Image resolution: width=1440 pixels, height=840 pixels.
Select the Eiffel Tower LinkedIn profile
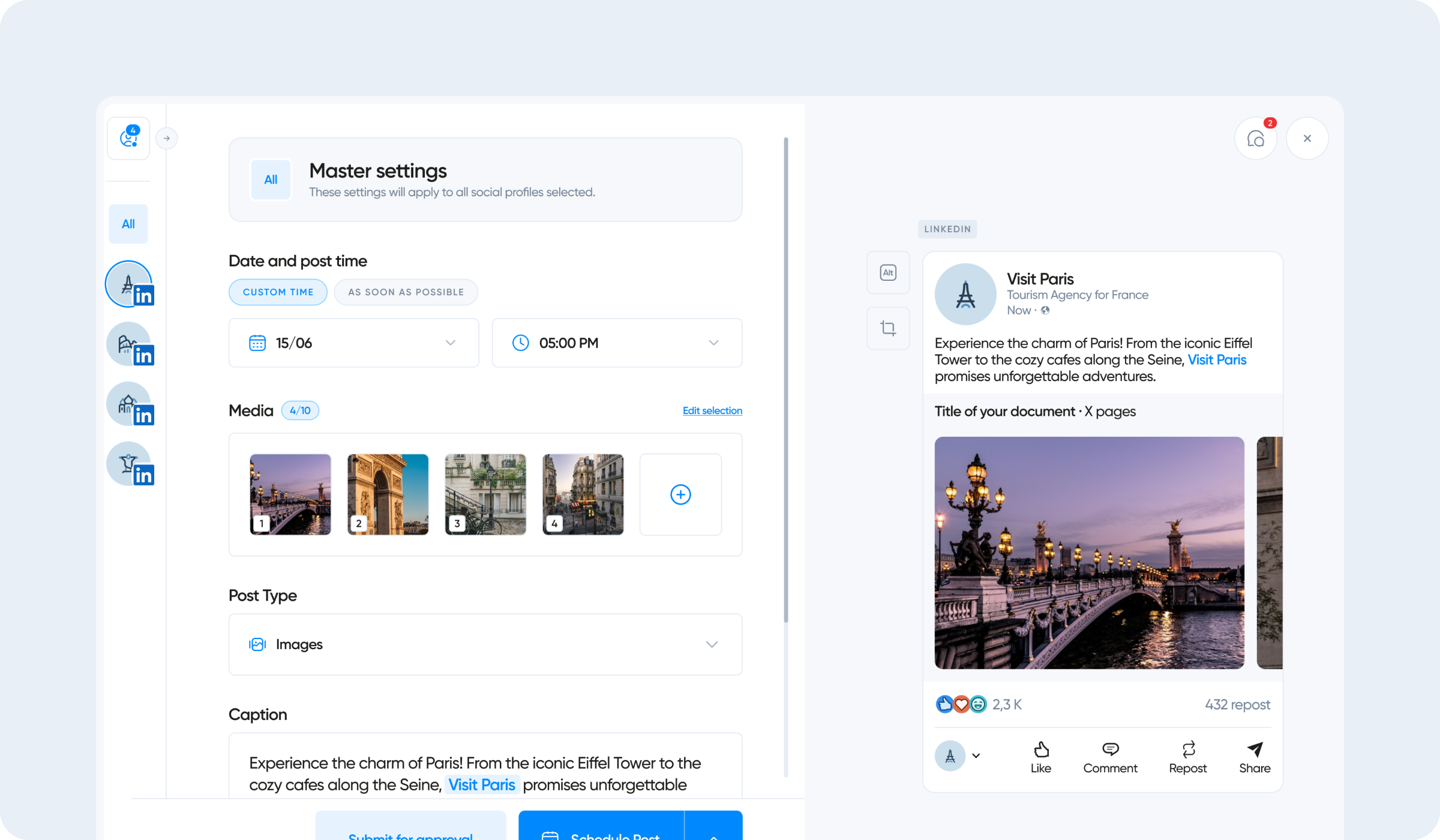pos(128,284)
